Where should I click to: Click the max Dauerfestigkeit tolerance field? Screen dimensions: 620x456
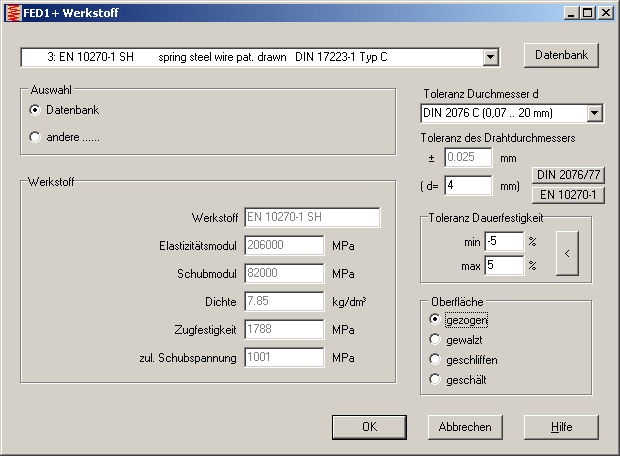[x=504, y=265]
